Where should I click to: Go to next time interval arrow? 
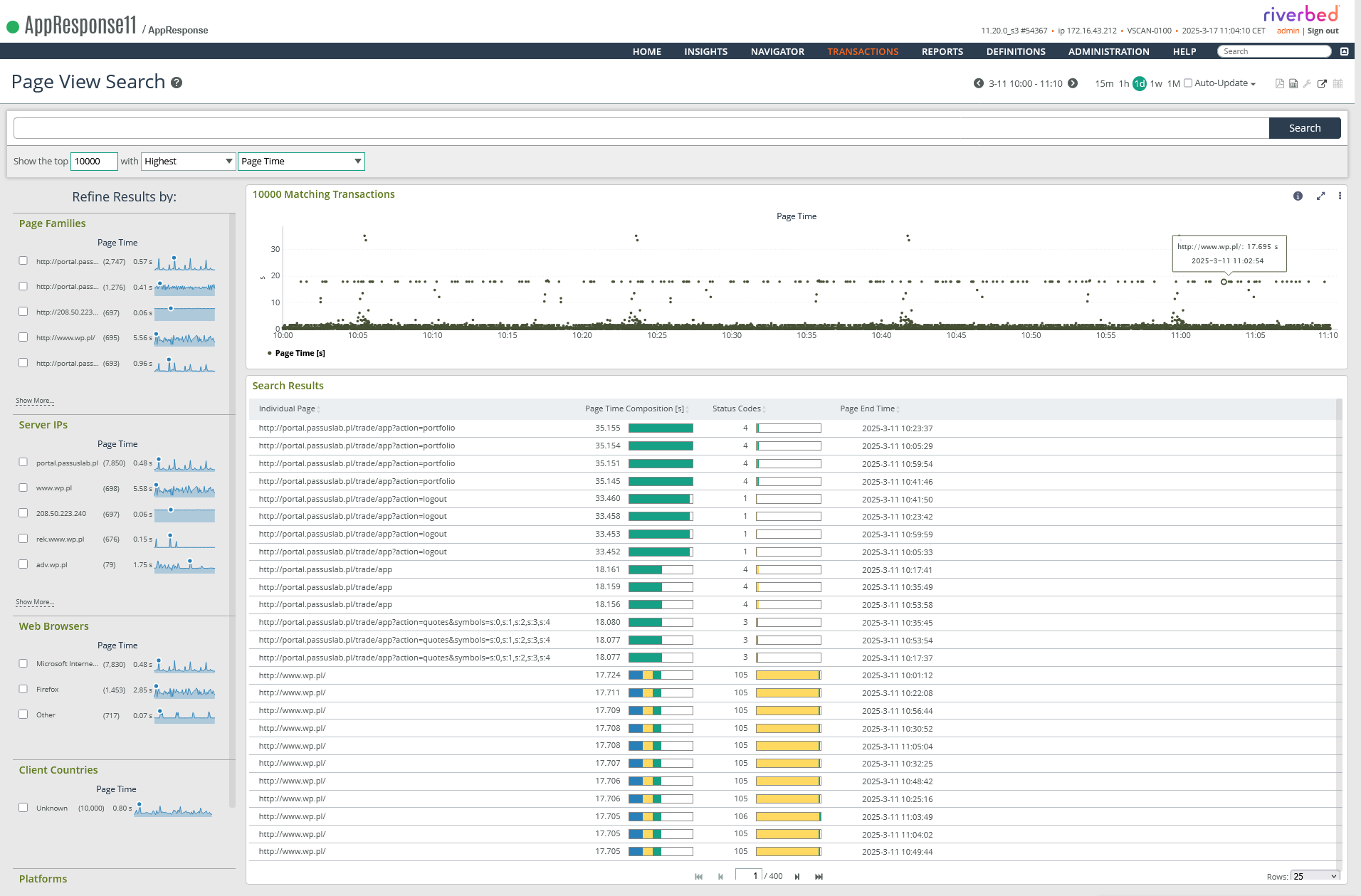click(1073, 83)
